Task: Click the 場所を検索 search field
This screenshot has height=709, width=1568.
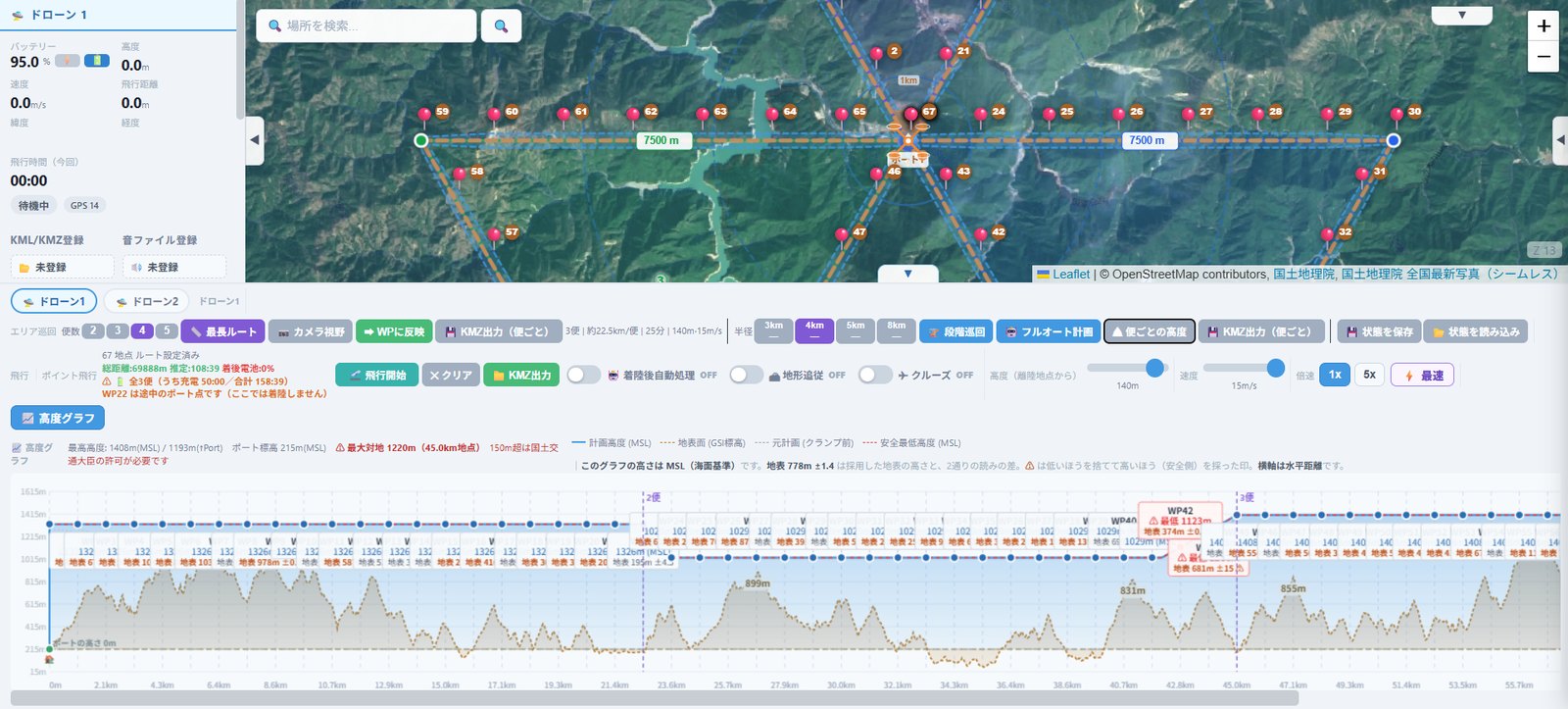Action: (x=367, y=25)
